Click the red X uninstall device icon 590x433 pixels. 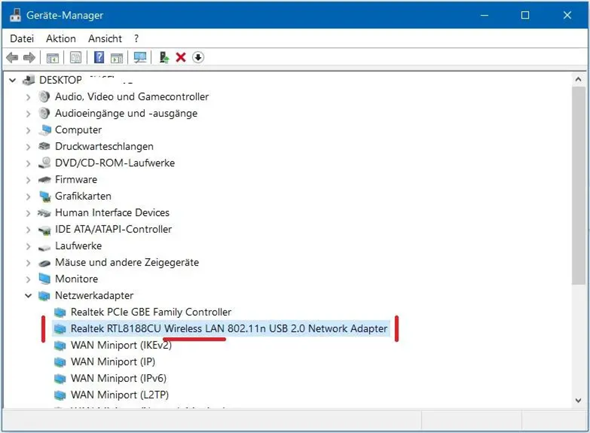pos(181,57)
